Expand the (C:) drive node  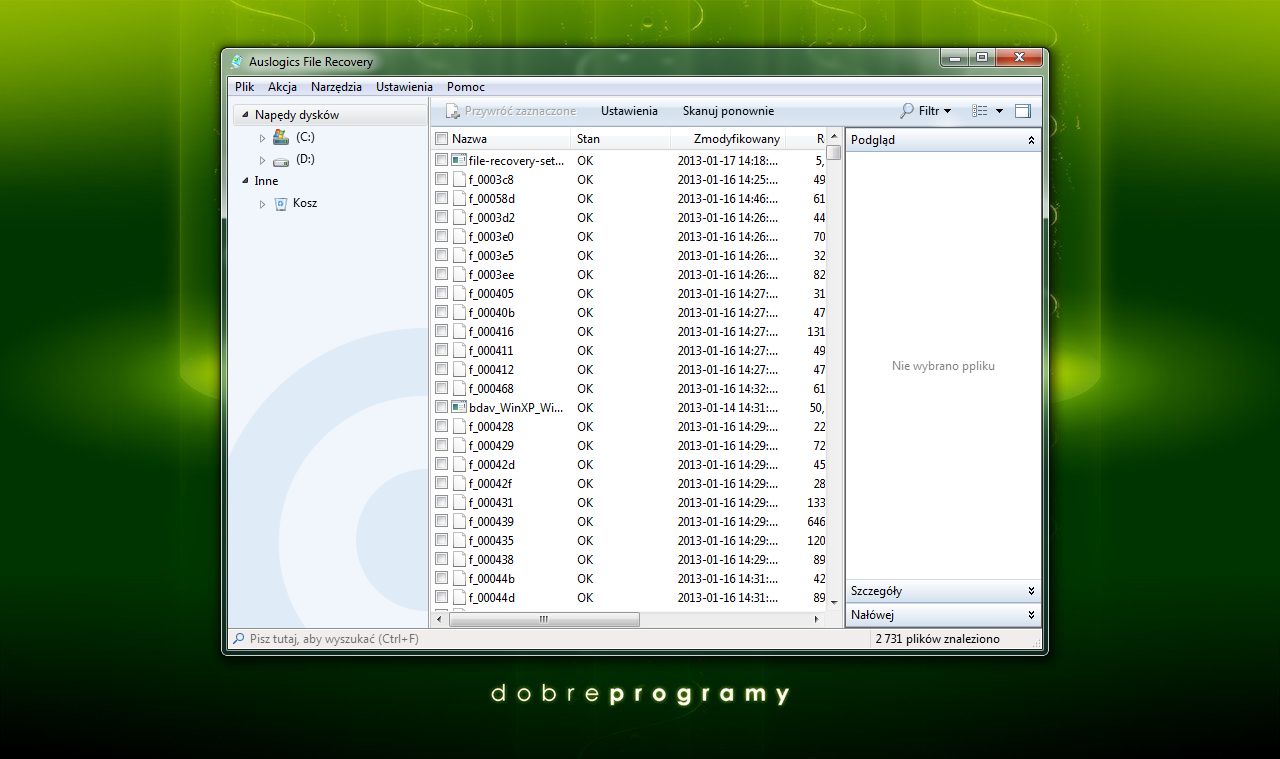(x=263, y=138)
